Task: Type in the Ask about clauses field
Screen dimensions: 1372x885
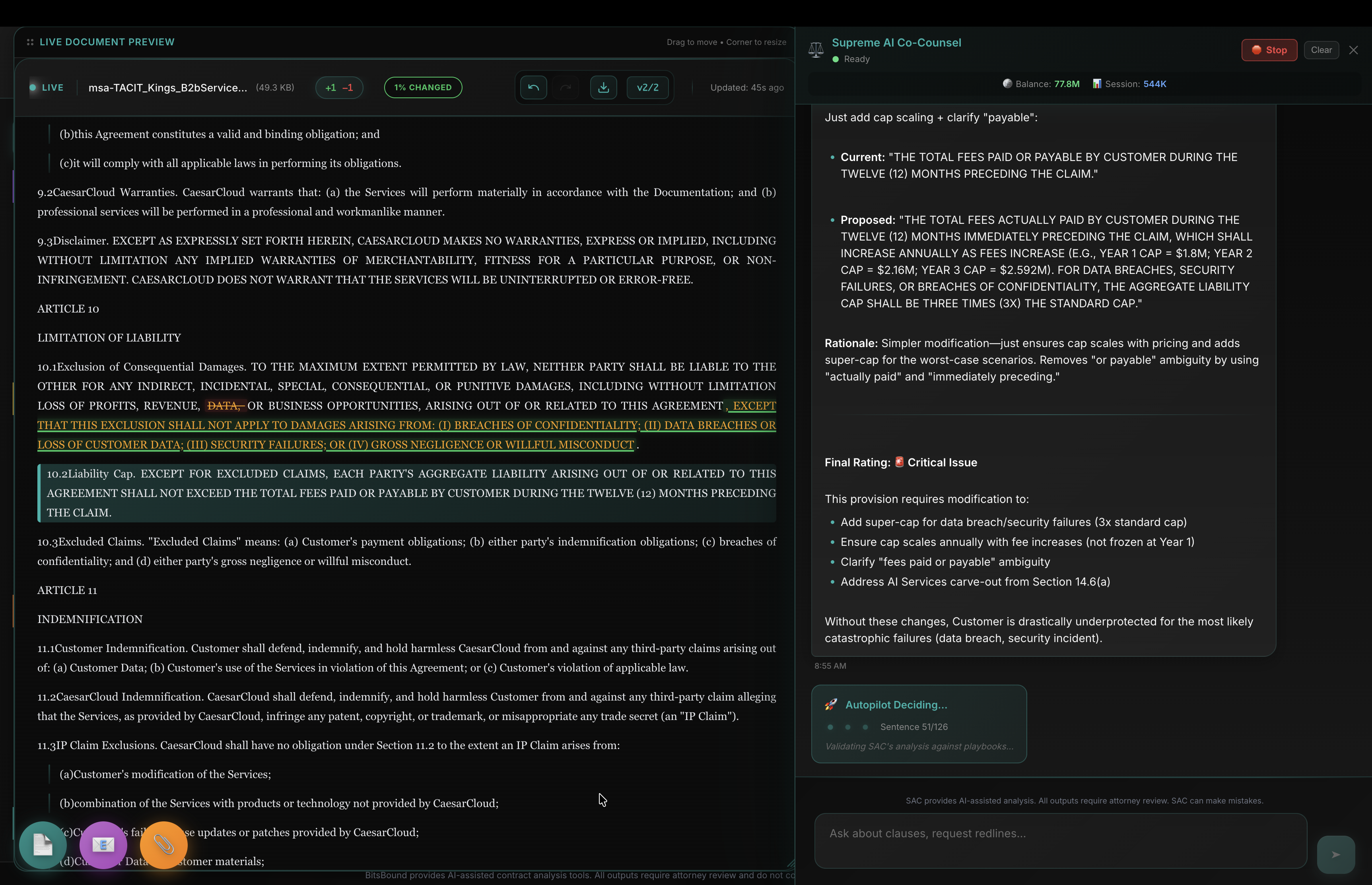Action: [1060, 840]
